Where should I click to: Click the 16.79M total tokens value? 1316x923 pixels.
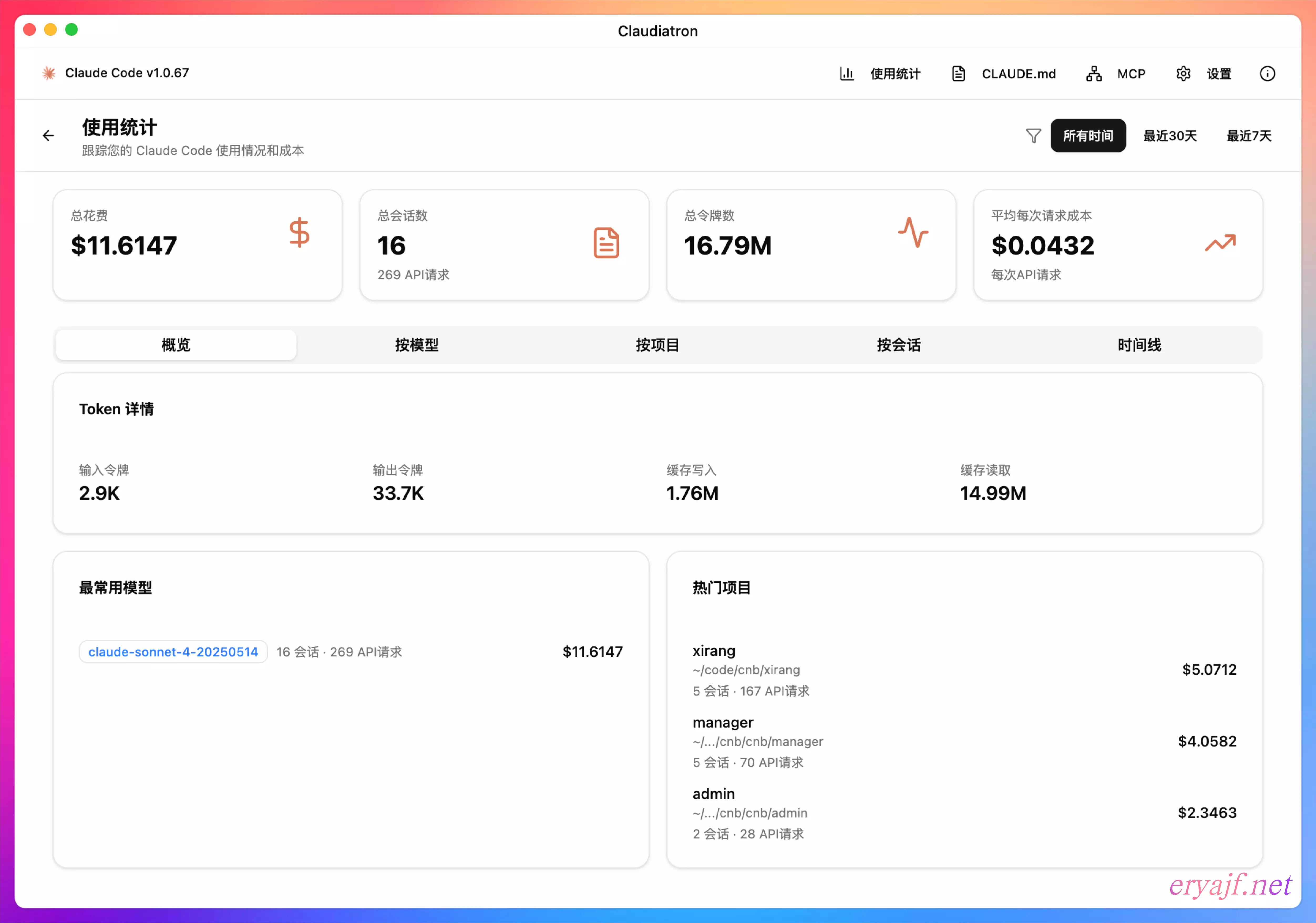click(x=727, y=246)
